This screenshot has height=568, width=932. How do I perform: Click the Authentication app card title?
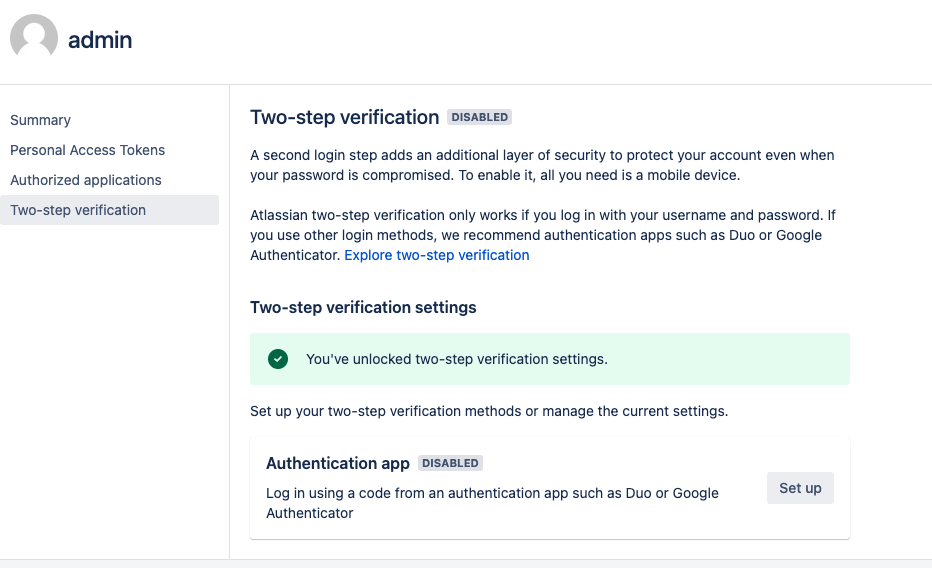point(338,463)
